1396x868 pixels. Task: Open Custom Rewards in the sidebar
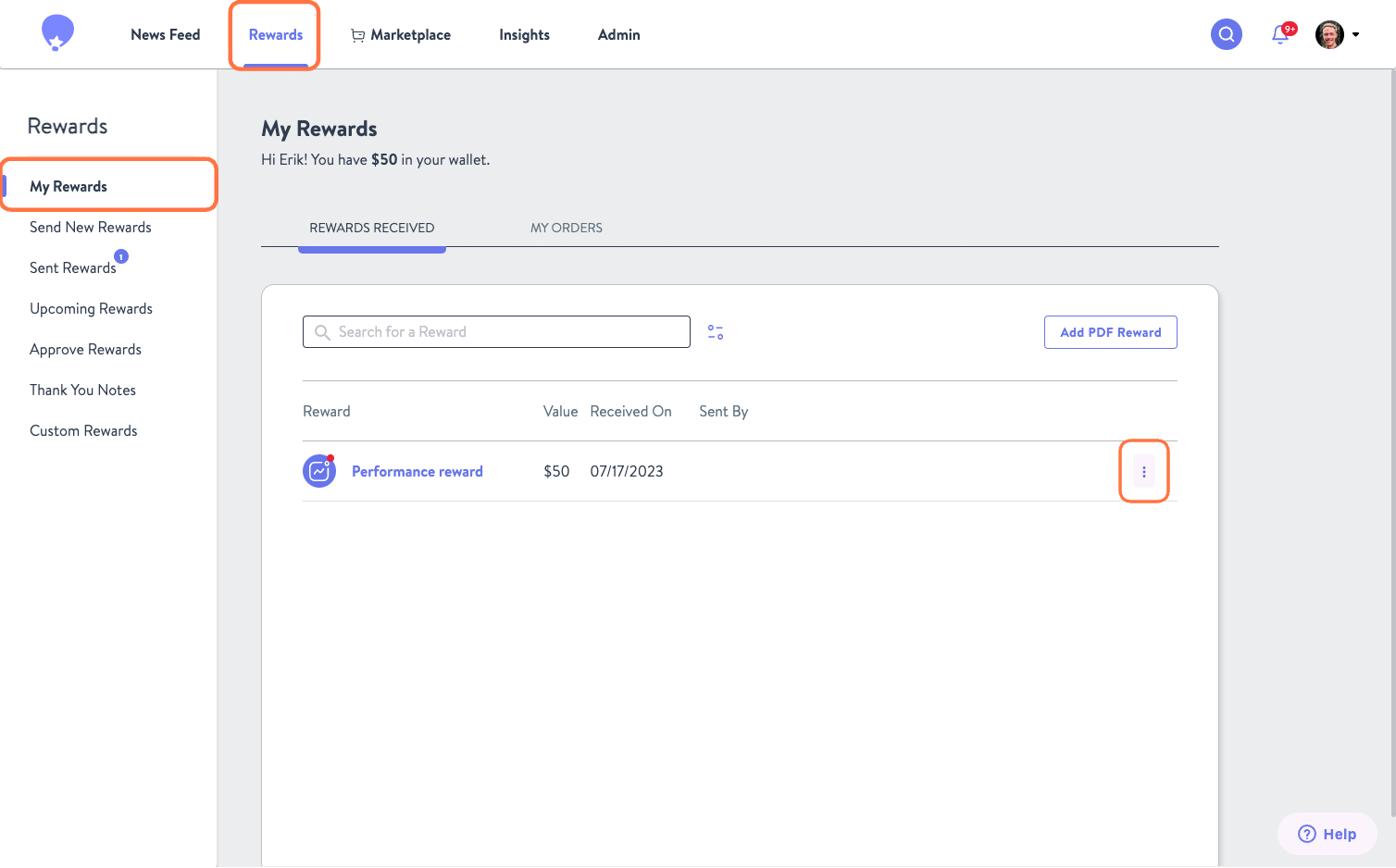tap(83, 430)
